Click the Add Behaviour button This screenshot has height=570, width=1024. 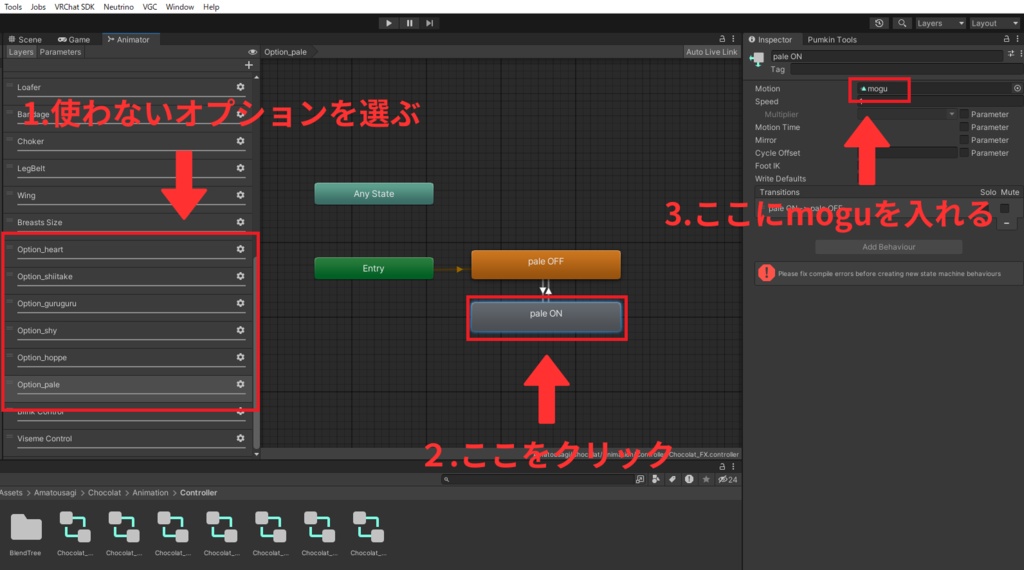[x=888, y=247]
